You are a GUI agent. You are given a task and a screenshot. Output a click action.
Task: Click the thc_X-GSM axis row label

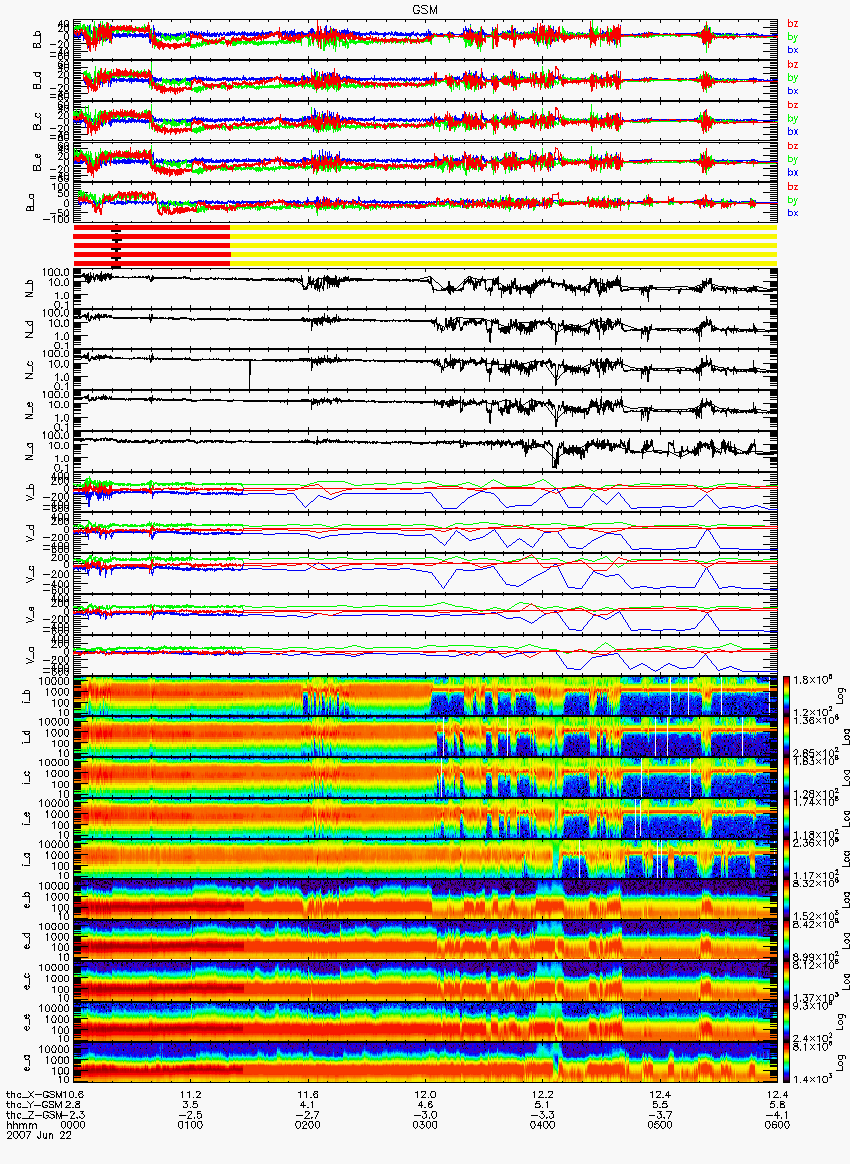(x=35, y=1094)
